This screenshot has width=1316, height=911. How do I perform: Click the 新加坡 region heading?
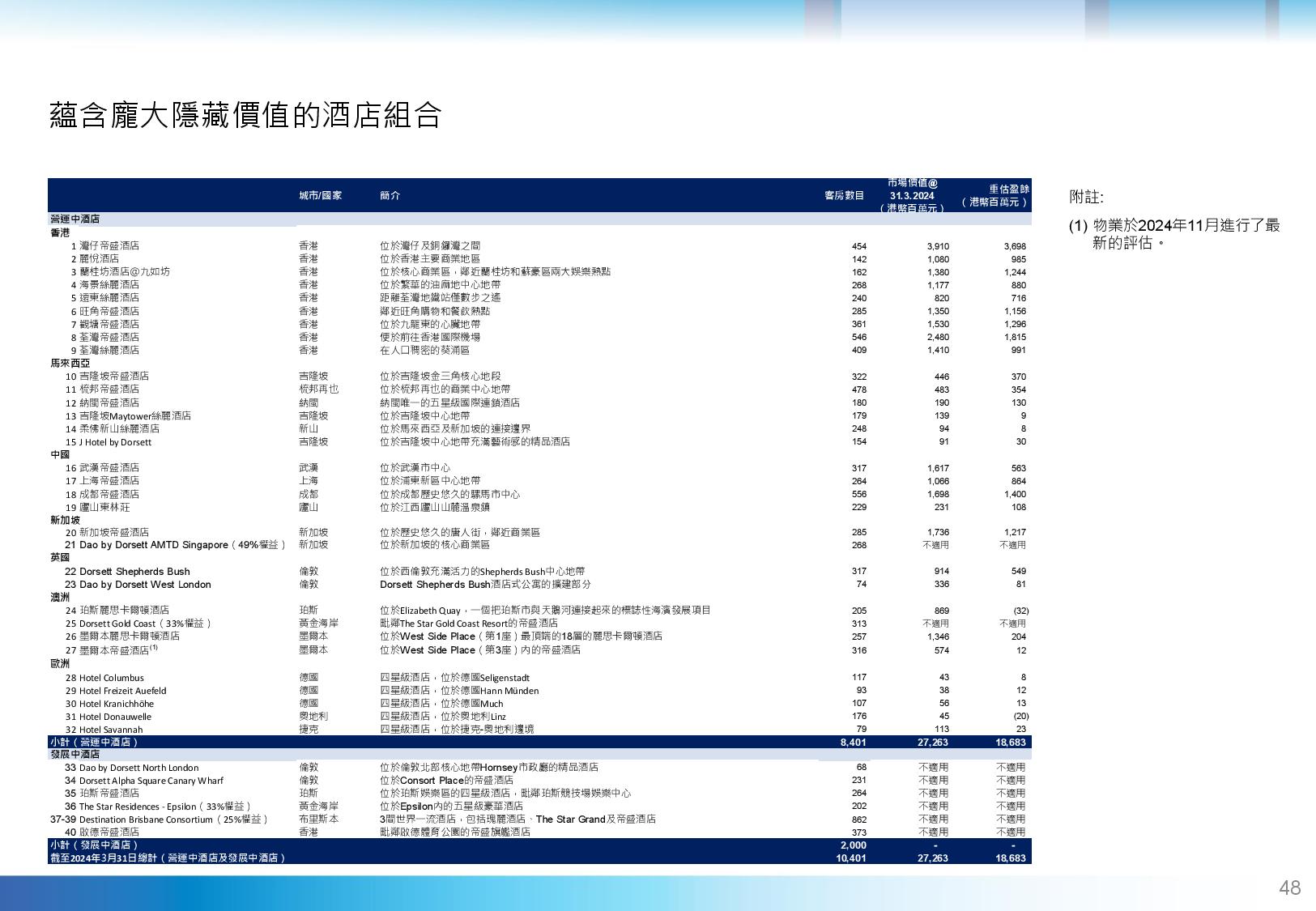(x=65, y=520)
